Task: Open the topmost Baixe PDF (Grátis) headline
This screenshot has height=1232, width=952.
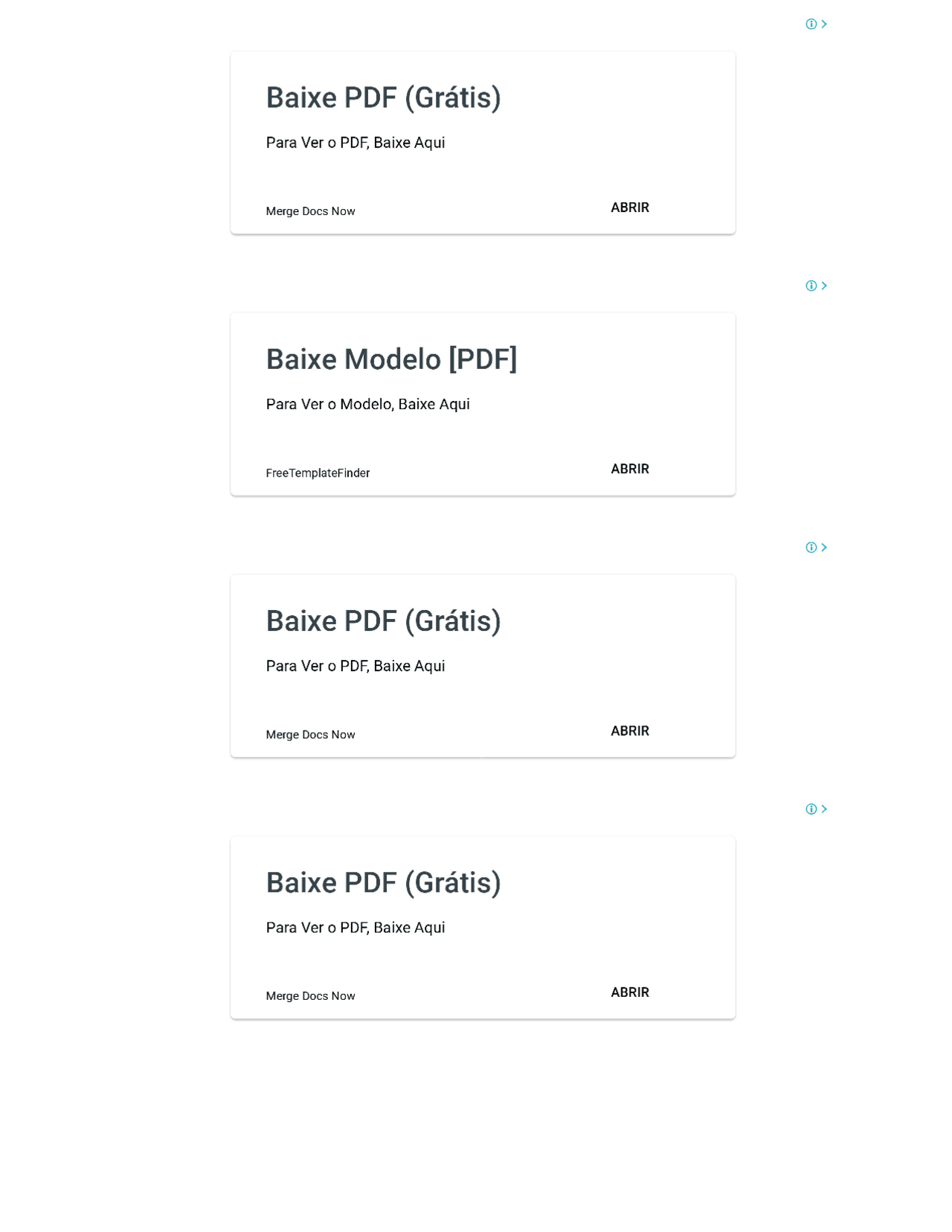Action: [383, 97]
